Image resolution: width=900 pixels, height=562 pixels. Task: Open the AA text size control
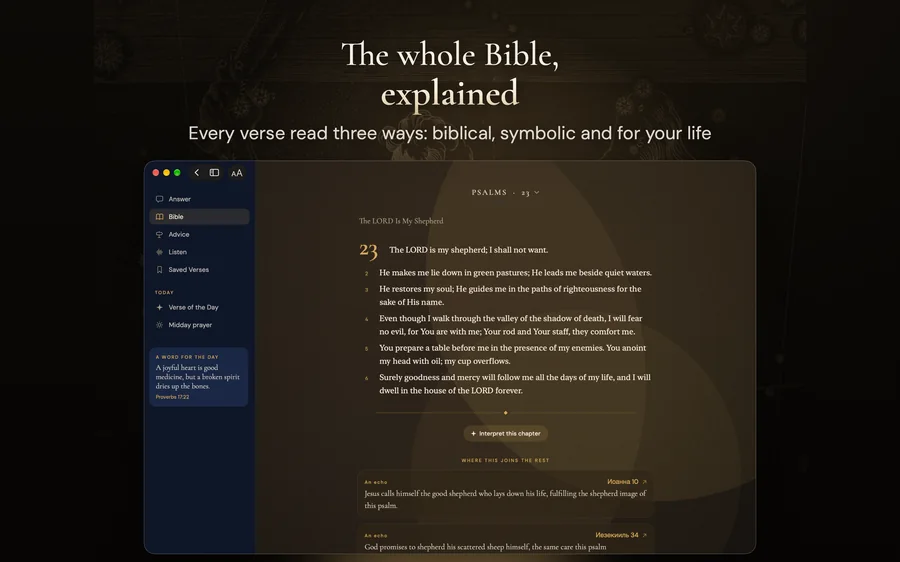point(236,173)
